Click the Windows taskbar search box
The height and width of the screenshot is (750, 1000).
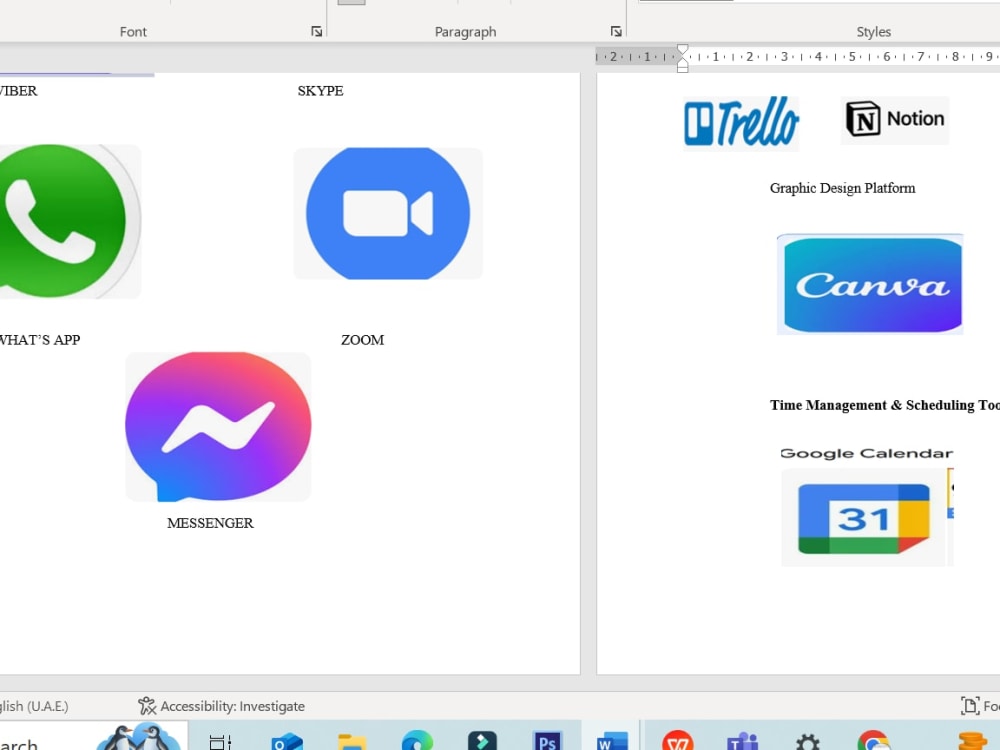click(x=94, y=737)
